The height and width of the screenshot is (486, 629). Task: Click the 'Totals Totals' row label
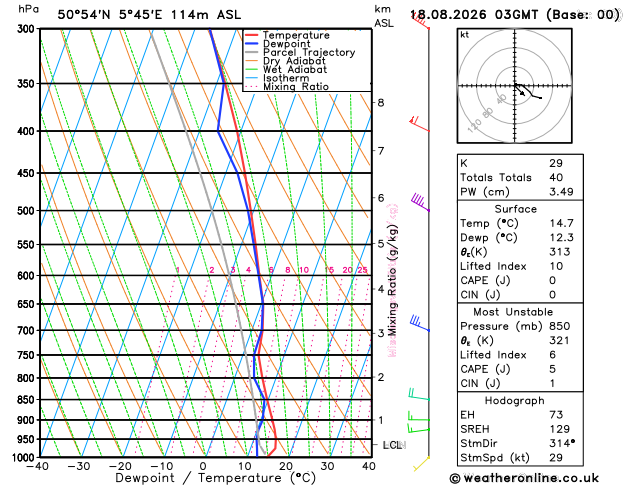pyautogui.click(x=496, y=178)
